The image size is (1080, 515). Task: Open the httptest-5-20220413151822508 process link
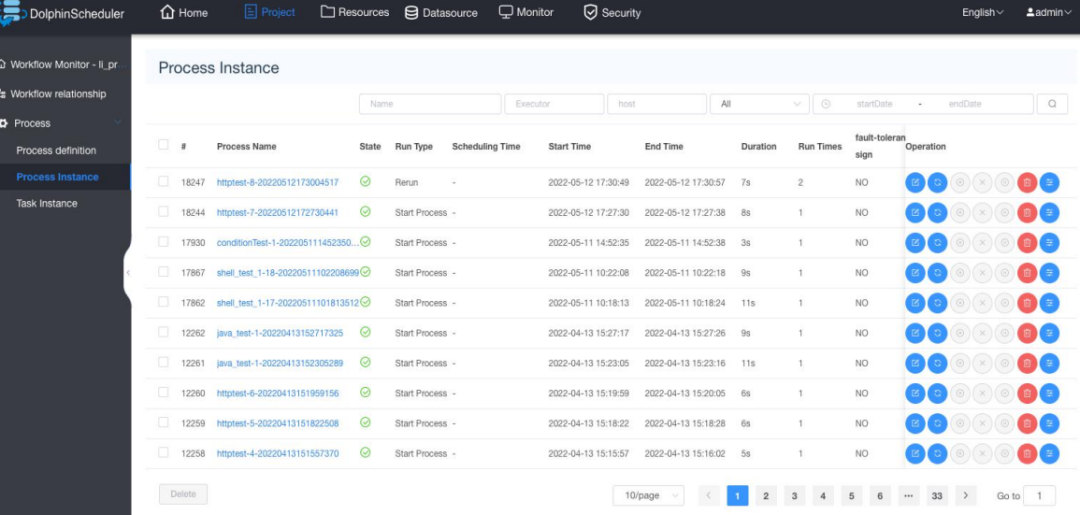point(277,424)
